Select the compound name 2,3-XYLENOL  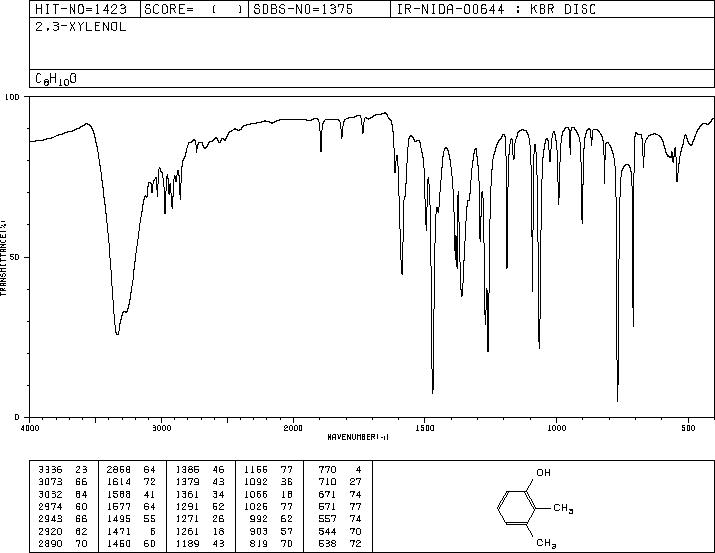click(x=81, y=27)
